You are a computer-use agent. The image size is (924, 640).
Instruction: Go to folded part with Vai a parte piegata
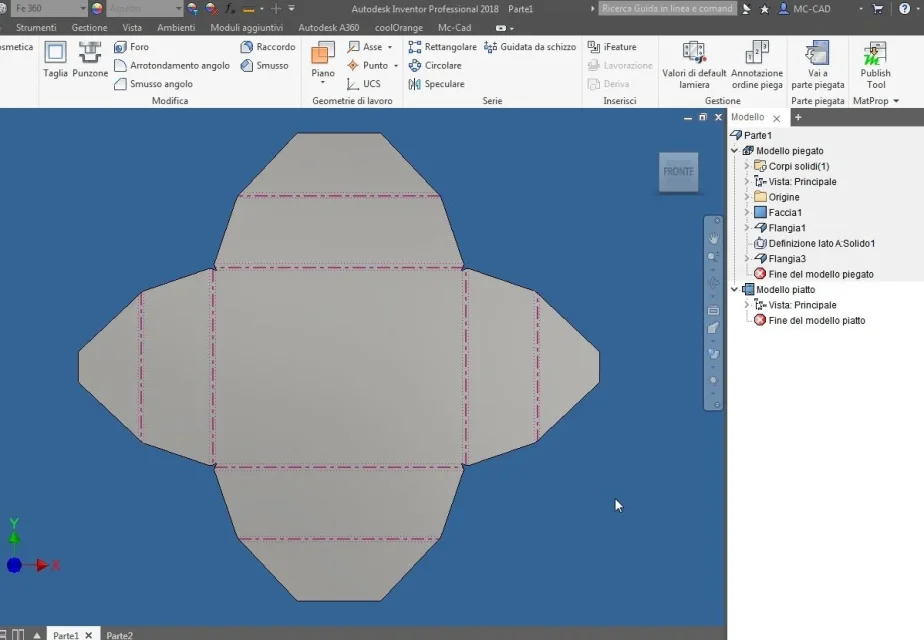(x=817, y=65)
